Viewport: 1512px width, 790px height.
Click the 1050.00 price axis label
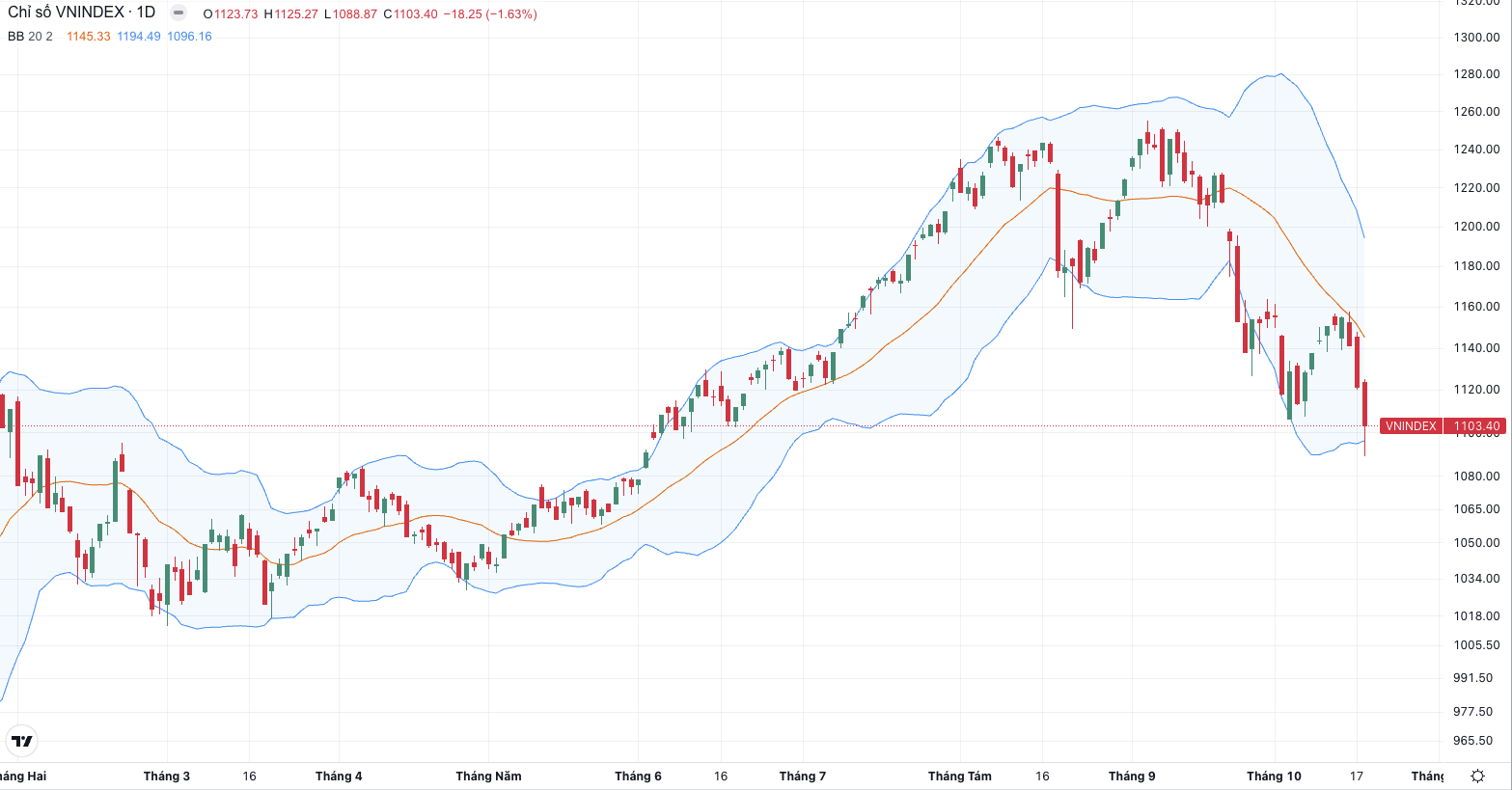coord(1476,543)
